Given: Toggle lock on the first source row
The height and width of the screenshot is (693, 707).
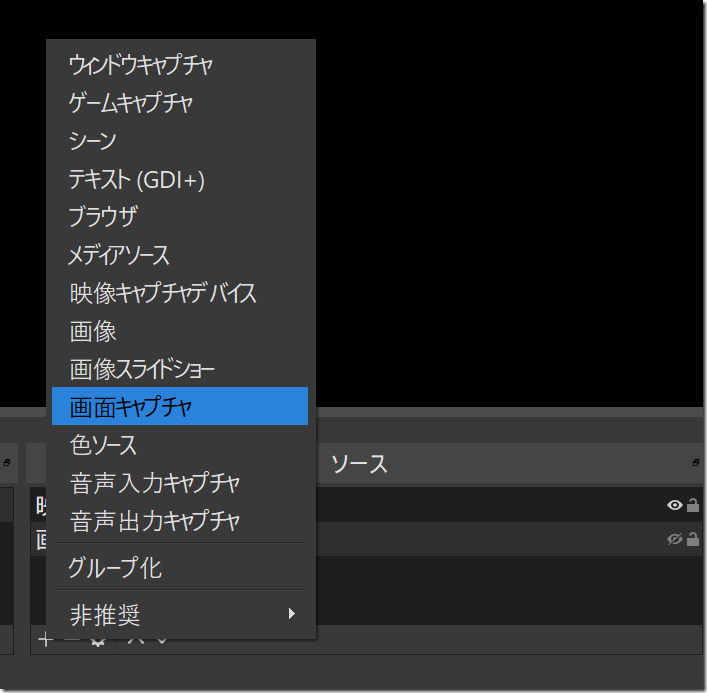Looking at the screenshot, I should [693, 505].
